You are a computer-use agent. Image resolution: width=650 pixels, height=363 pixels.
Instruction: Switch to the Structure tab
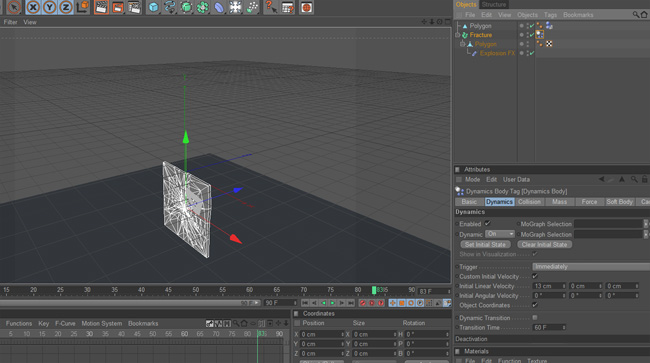494,4
